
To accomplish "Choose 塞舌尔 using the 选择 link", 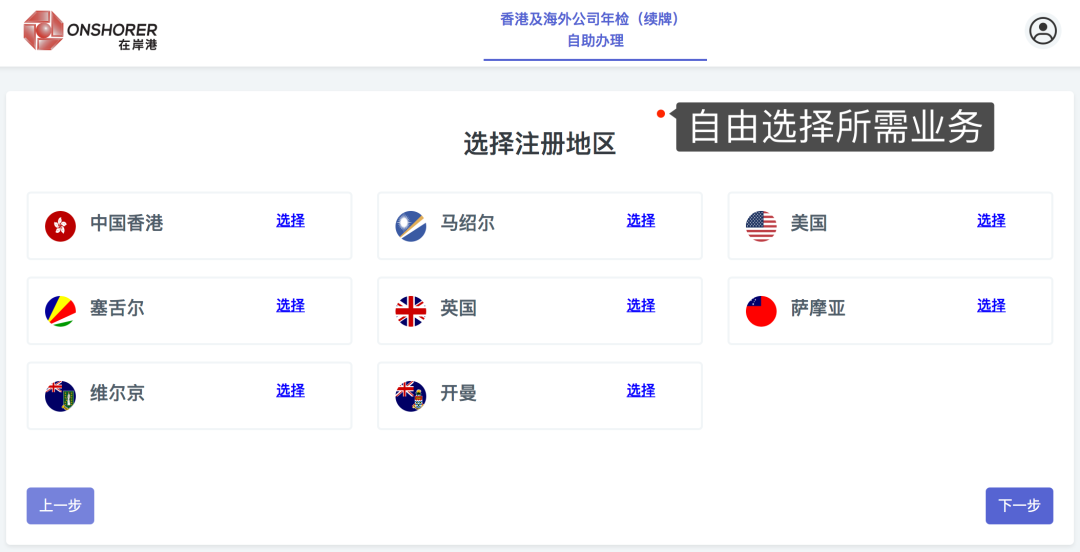I will (290, 306).
